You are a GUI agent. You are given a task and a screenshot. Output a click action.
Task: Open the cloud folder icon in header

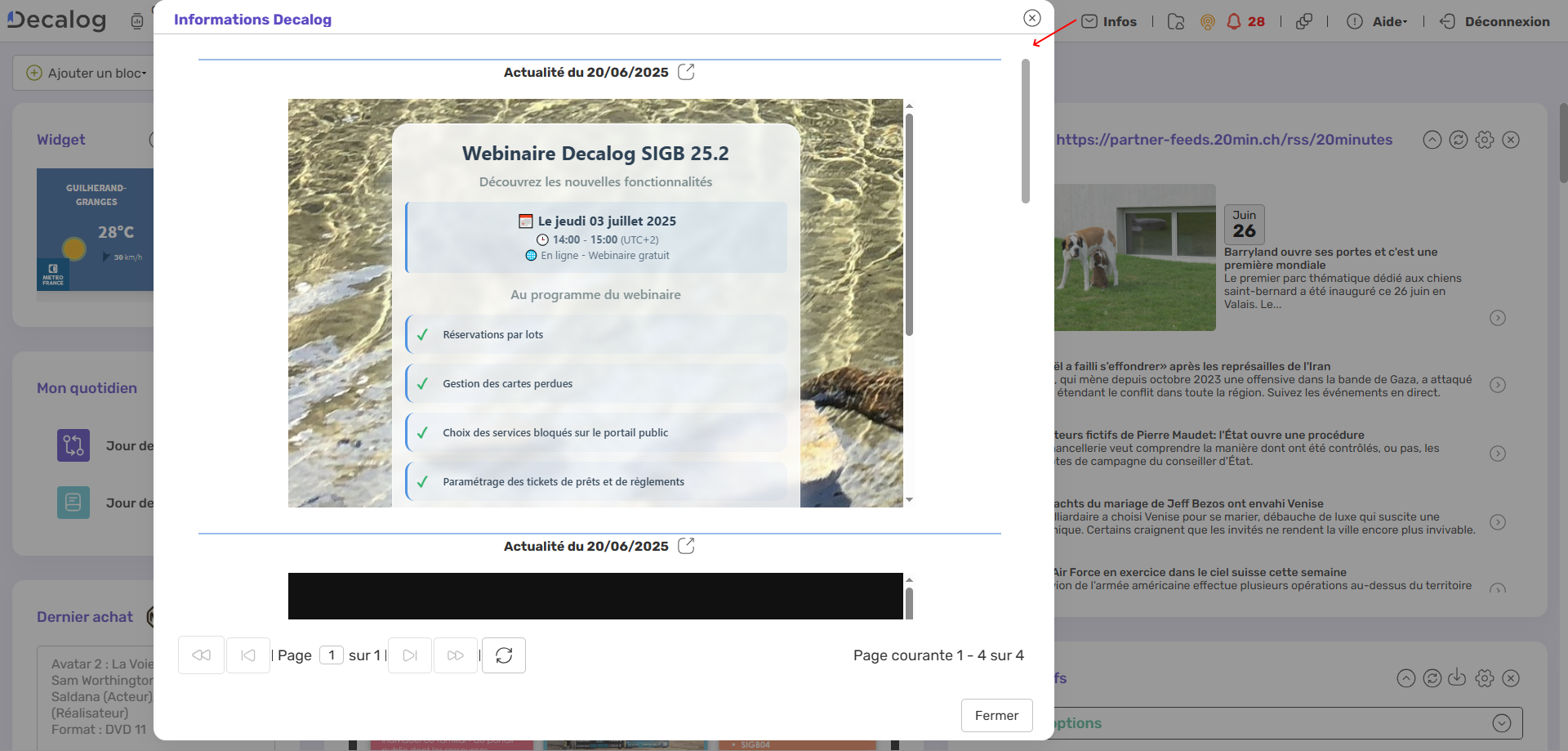(1176, 22)
